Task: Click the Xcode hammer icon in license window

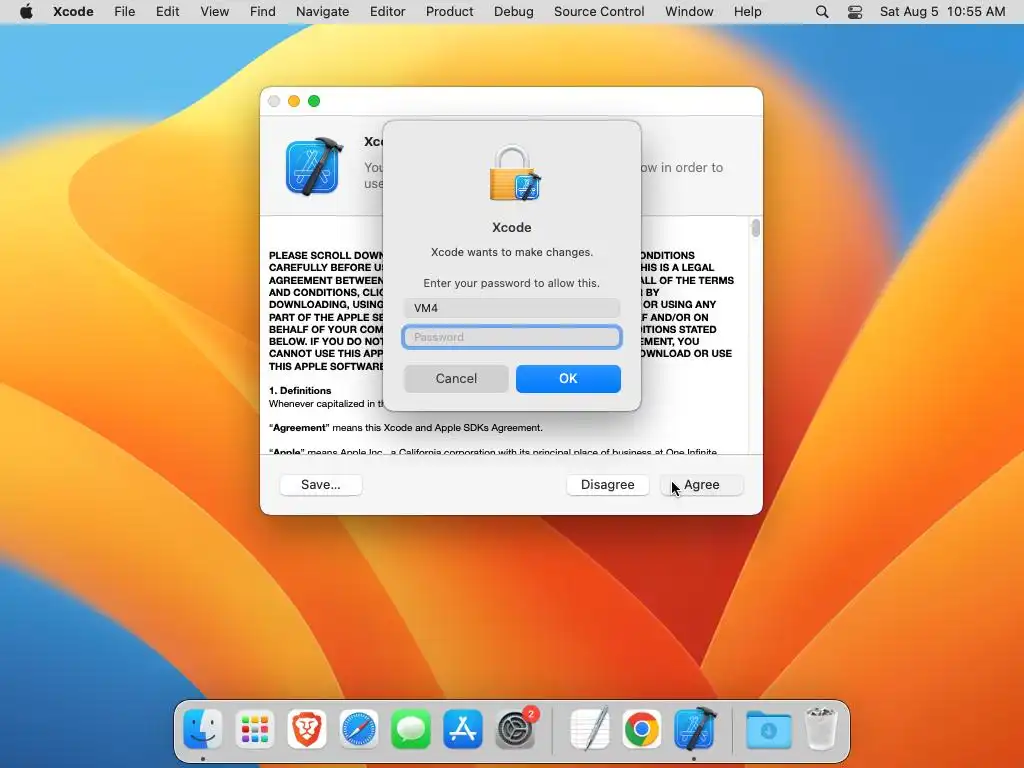Action: (x=314, y=167)
